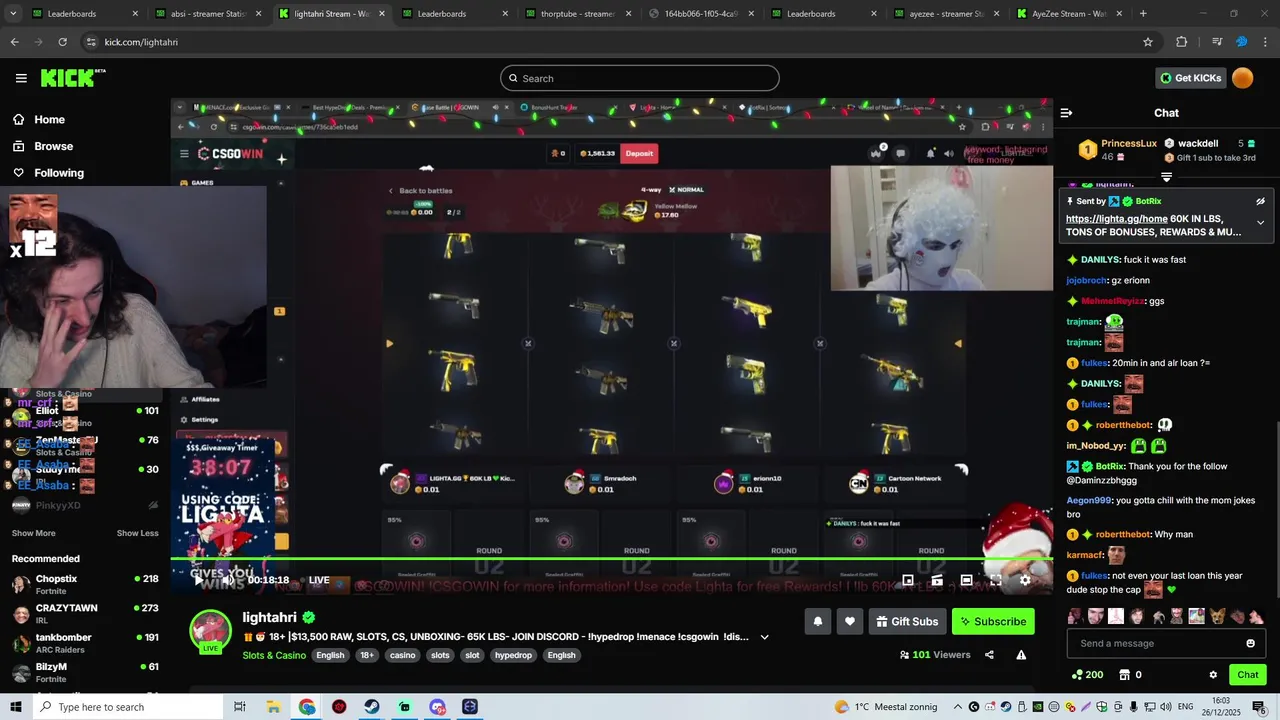The width and height of the screenshot is (1280, 720).
Task: Open the orange user avatar menu
Action: pos(1243,78)
